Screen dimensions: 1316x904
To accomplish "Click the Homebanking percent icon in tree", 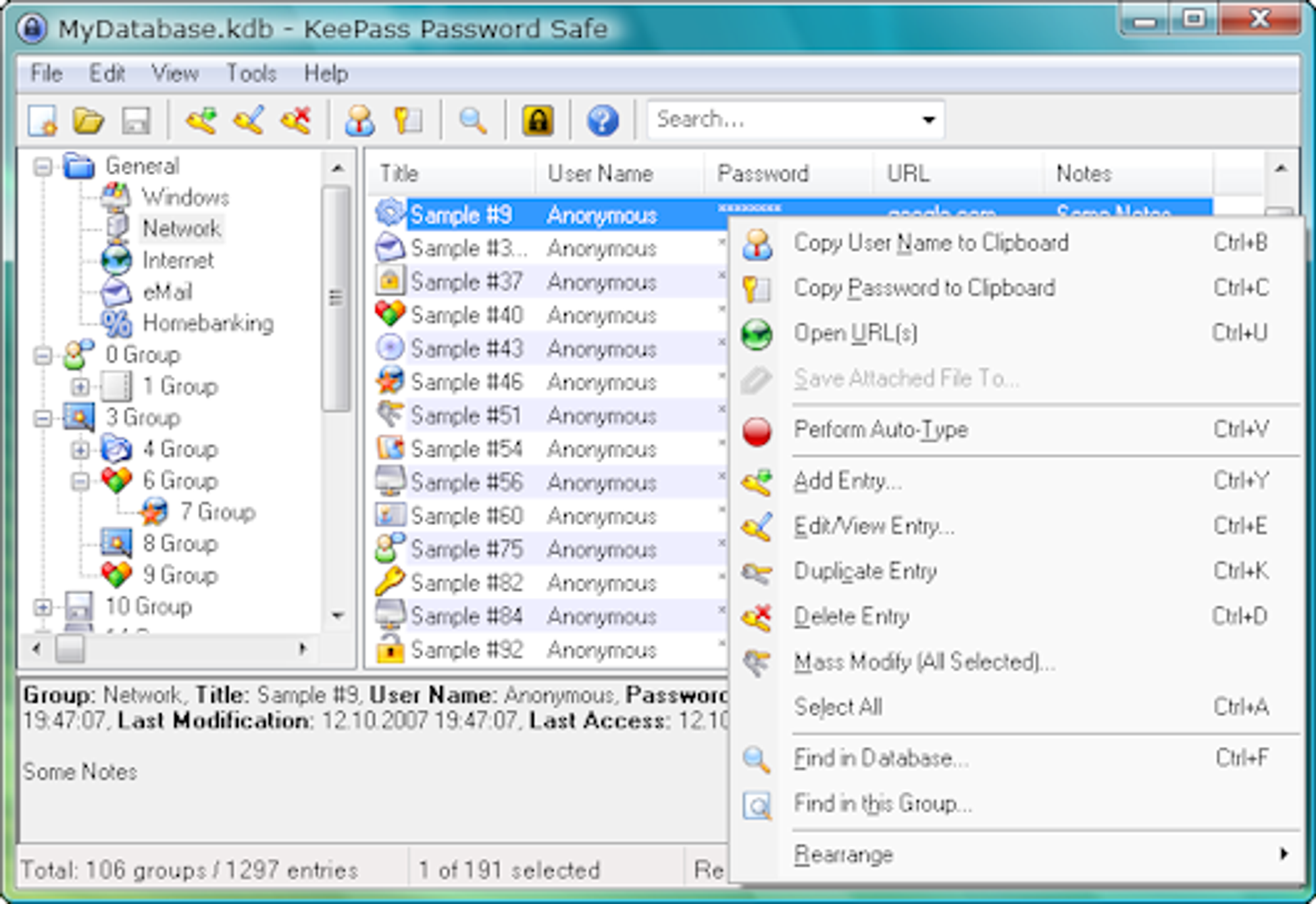I will tap(116, 323).
